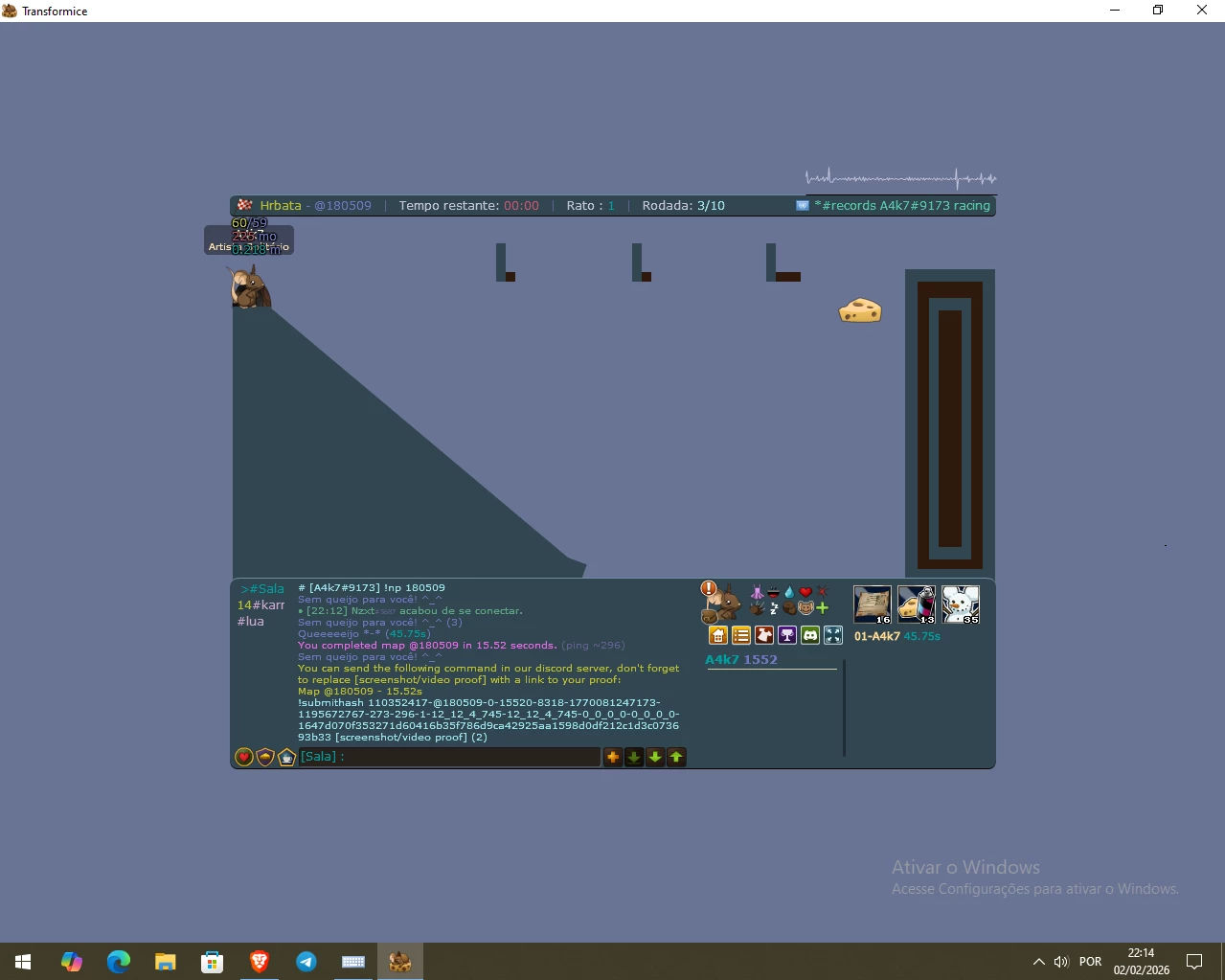The image size is (1225, 980).
Task: Open the volume control in system tray
Action: tap(1061, 962)
